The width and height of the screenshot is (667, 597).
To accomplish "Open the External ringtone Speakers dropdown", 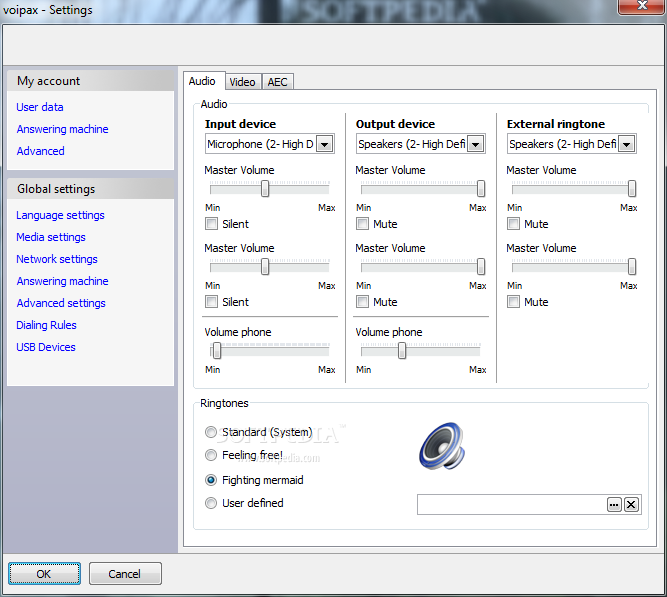I will click(627, 144).
